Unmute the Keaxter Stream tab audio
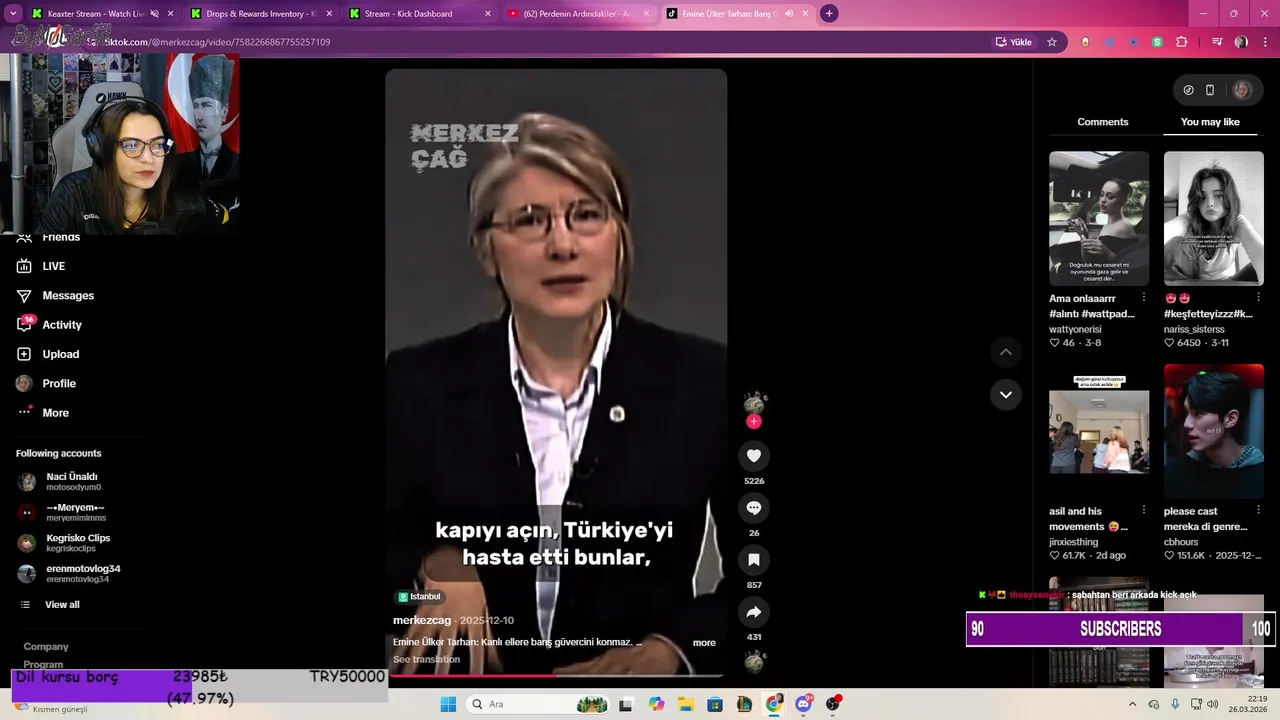This screenshot has height=720, width=1280. click(x=154, y=14)
